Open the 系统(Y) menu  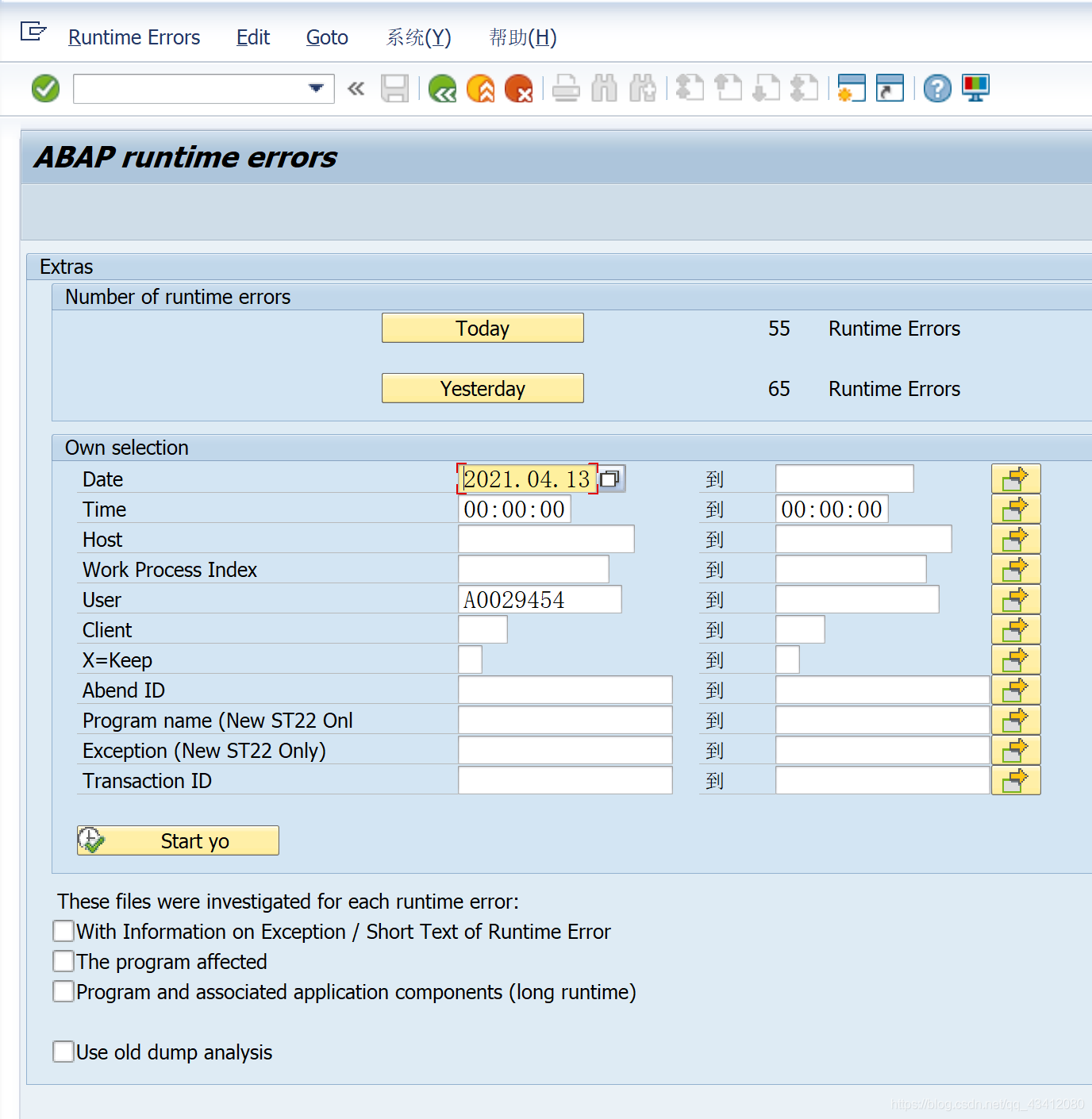(x=418, y=37)
